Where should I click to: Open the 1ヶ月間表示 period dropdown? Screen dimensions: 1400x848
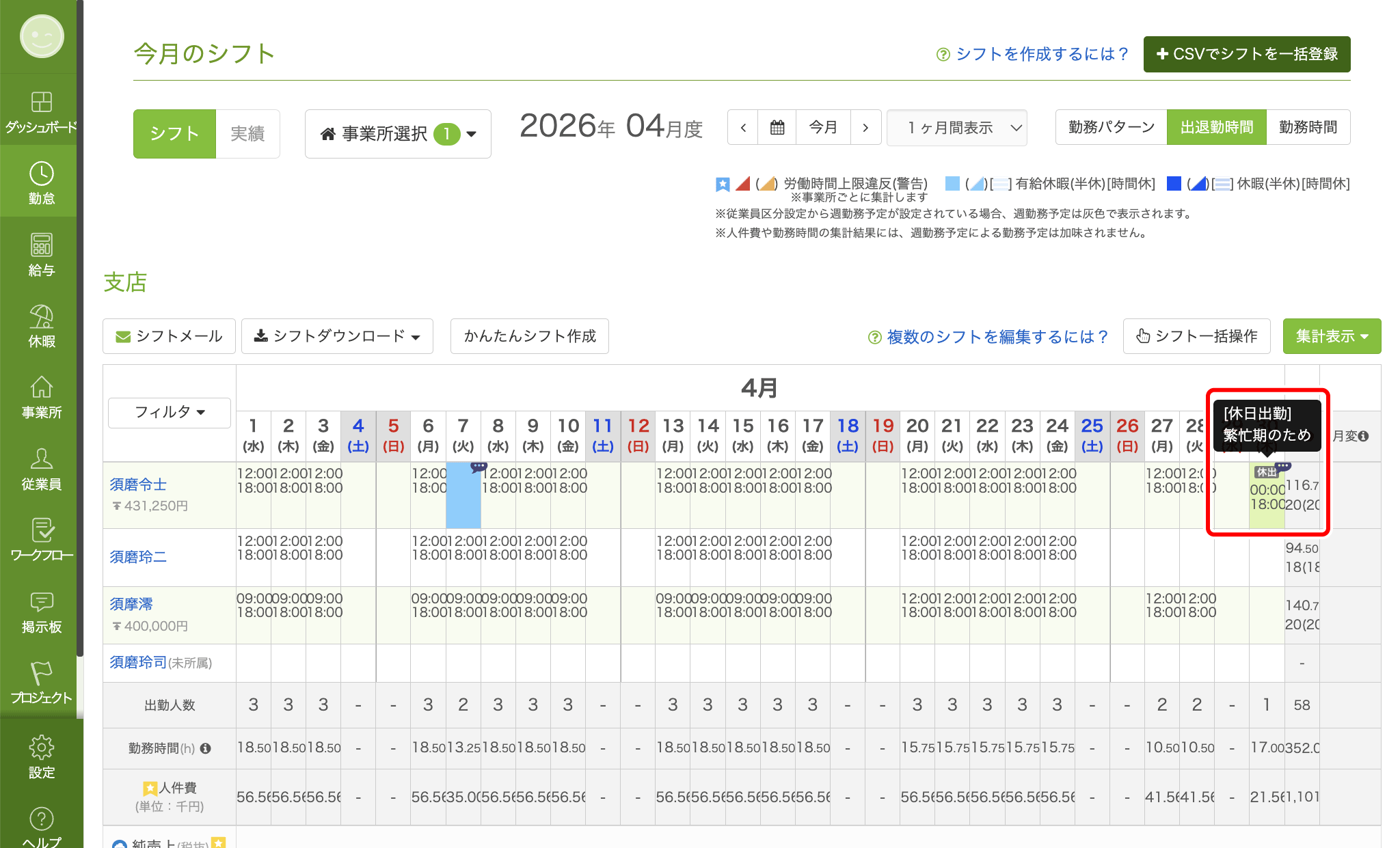(957, 128)
